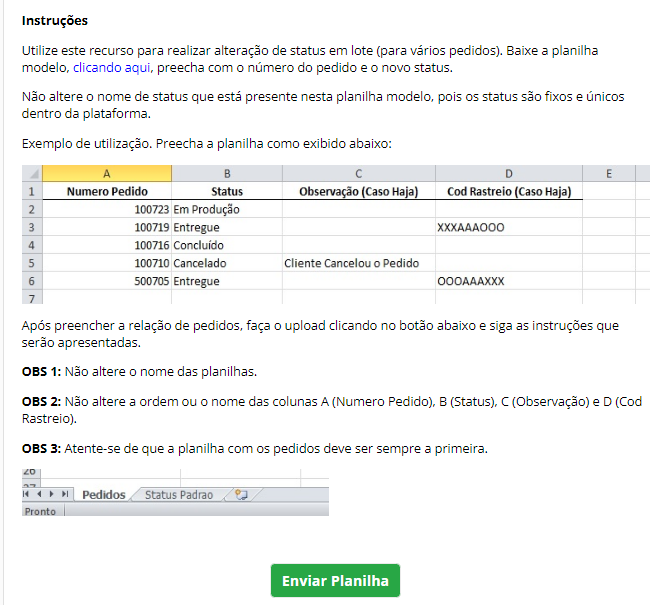Click the 'Em Produção' status cell

click(x=227, y=209)
